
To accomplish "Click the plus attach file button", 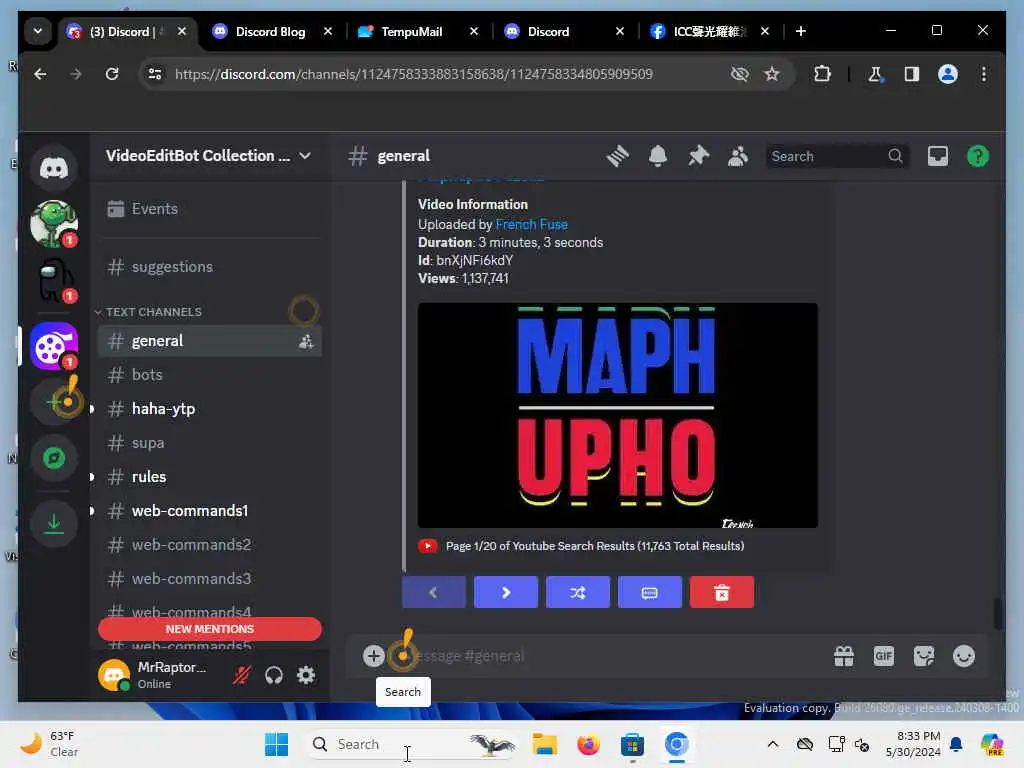I will [374, 656].
